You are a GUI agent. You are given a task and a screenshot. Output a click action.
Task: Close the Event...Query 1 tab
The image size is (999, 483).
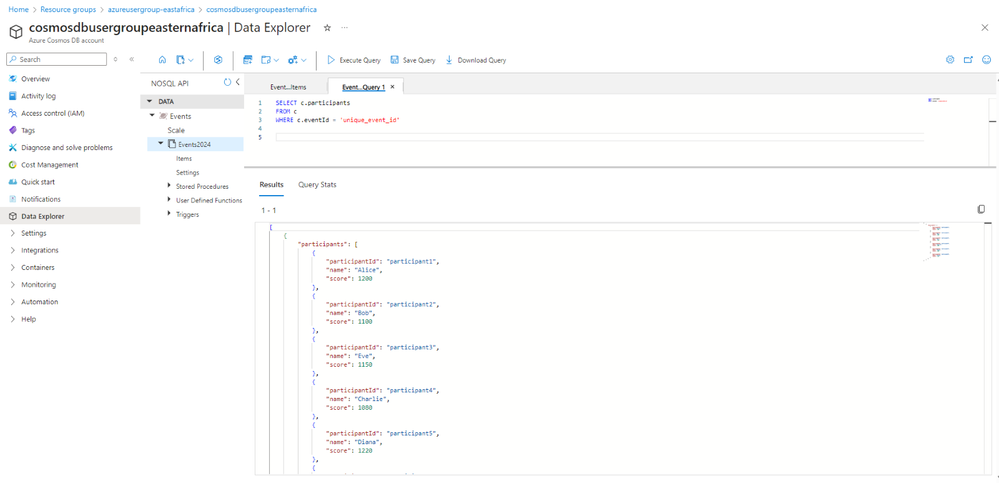393,87
